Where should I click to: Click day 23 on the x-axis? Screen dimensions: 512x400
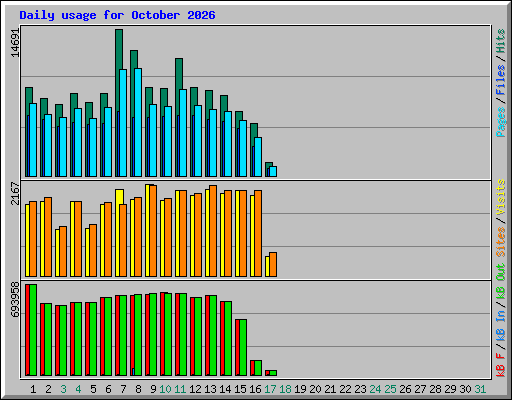pyautogui.click(x=360, y=389)
